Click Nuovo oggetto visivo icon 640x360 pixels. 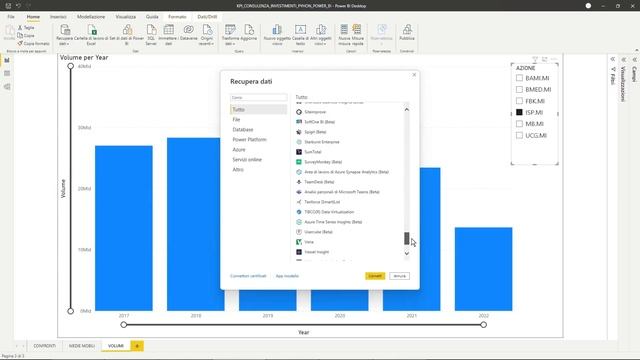point(277,30)
